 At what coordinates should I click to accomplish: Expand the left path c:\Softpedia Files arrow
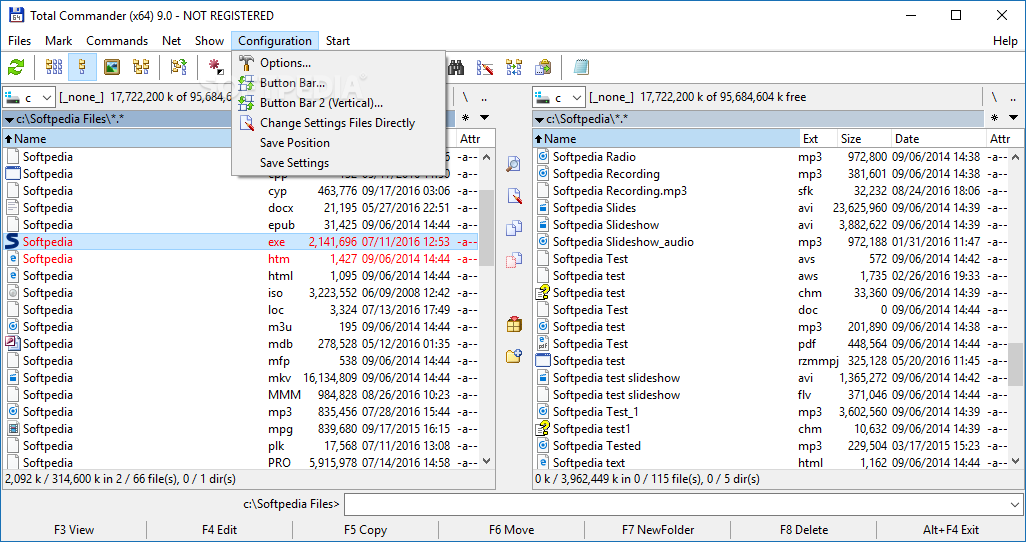[10, 119]
